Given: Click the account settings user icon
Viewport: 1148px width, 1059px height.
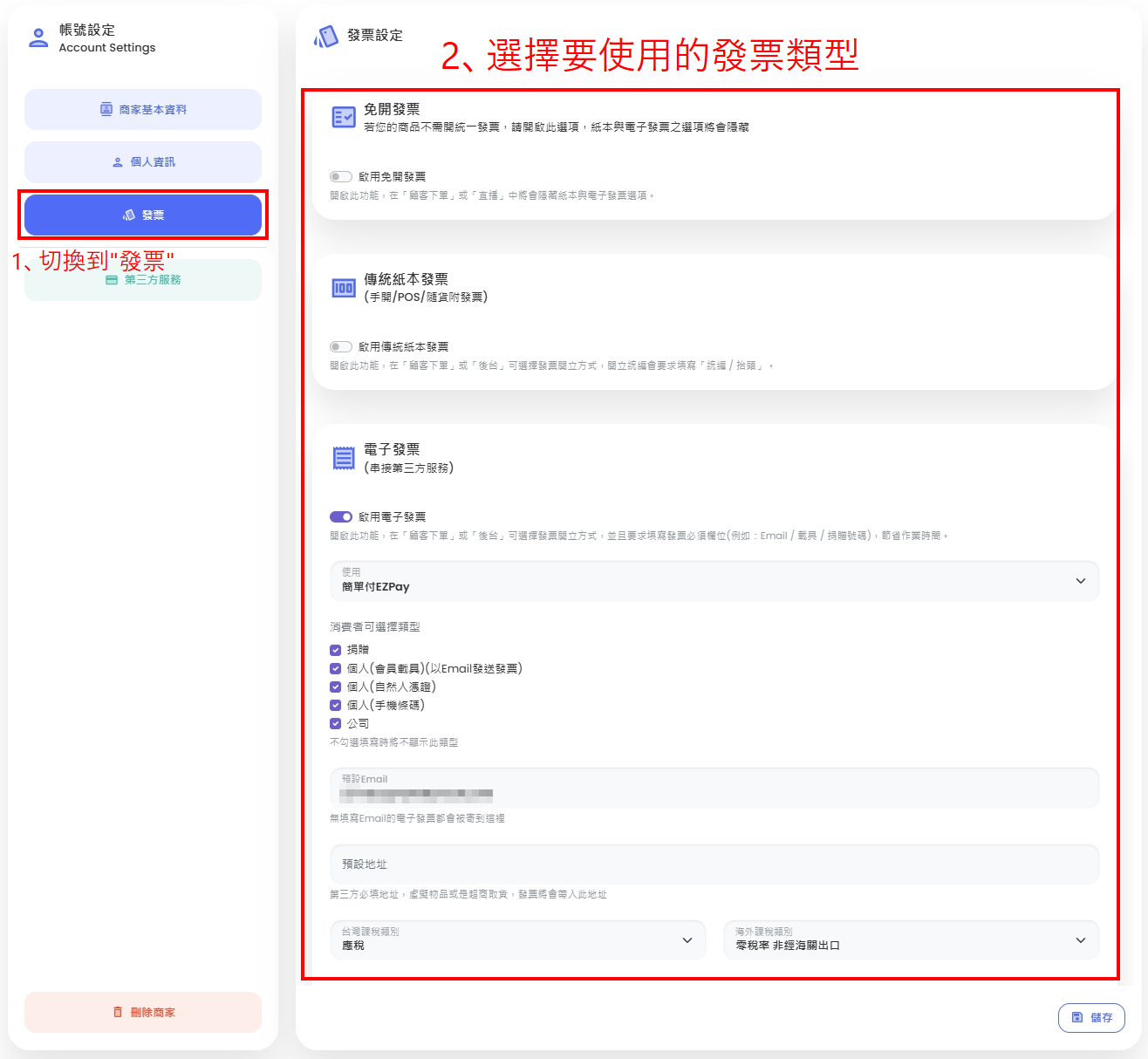Looking at the screenshot, I should 38,38.
